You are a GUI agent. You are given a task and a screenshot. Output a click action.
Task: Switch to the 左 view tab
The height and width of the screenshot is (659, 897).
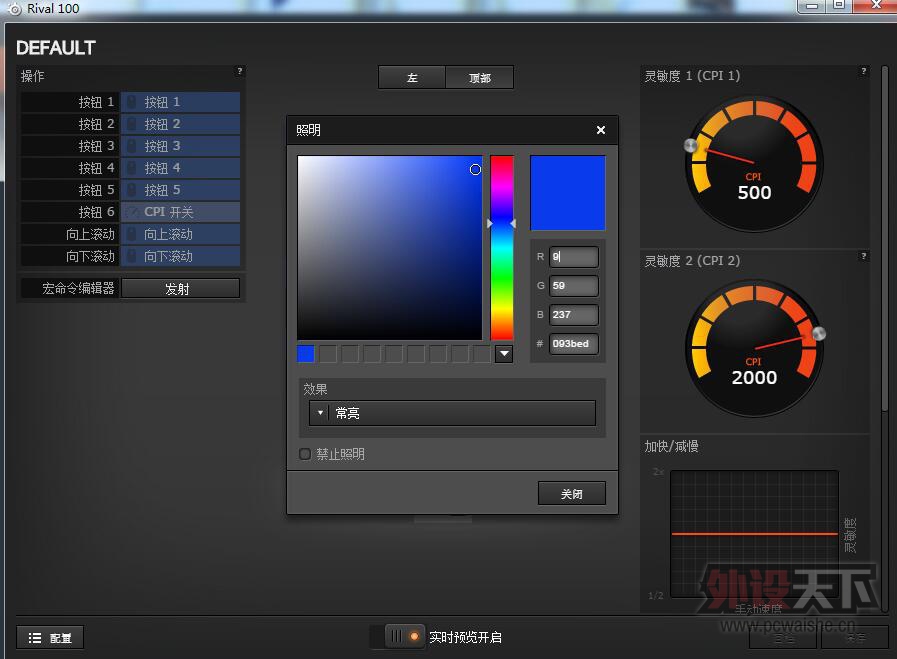[412, 77]
